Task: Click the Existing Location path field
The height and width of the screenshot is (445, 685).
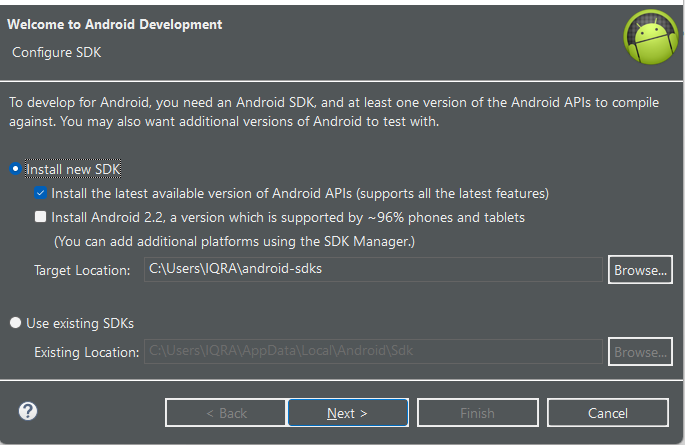Action: [373, 351]
